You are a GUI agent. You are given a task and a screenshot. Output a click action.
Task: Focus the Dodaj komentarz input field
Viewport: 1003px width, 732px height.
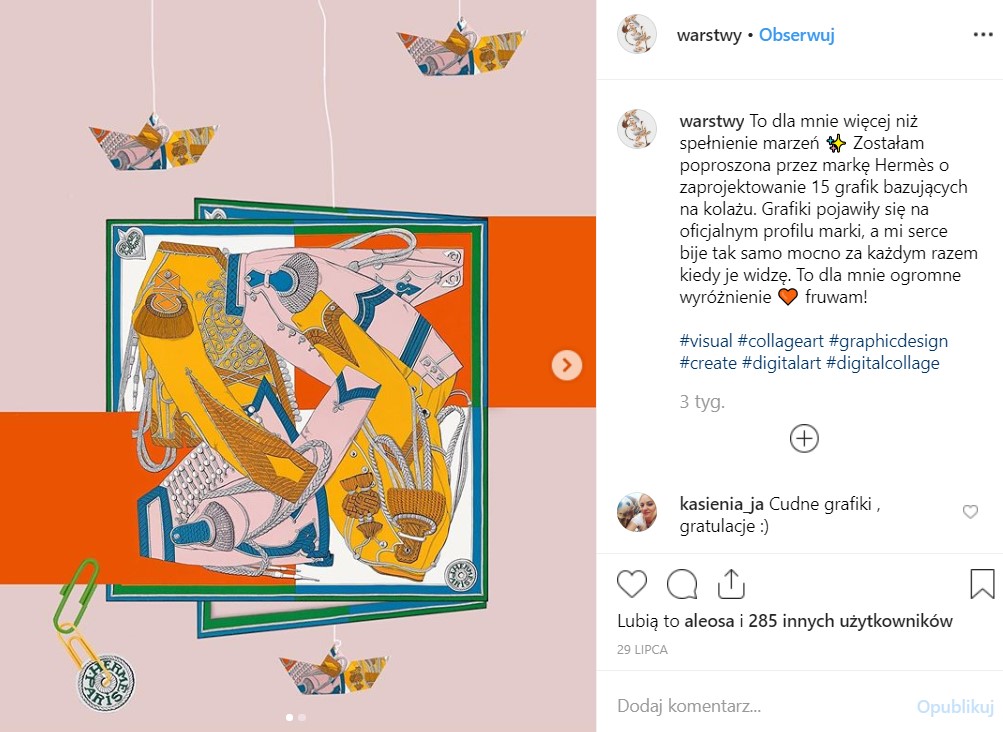pos(761,706)
